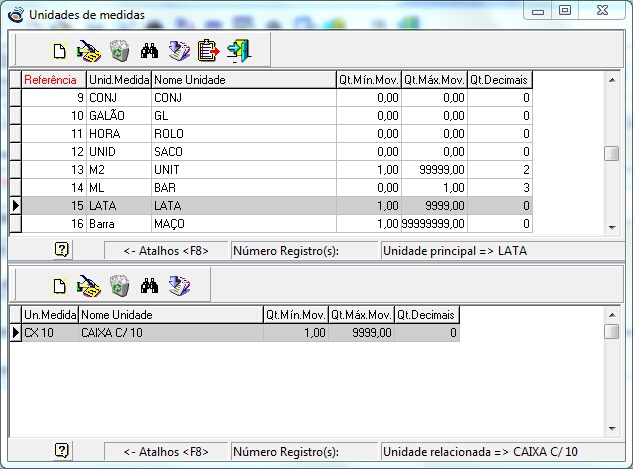
Task: Select the ML unit cell
Action: coord(119,188)
